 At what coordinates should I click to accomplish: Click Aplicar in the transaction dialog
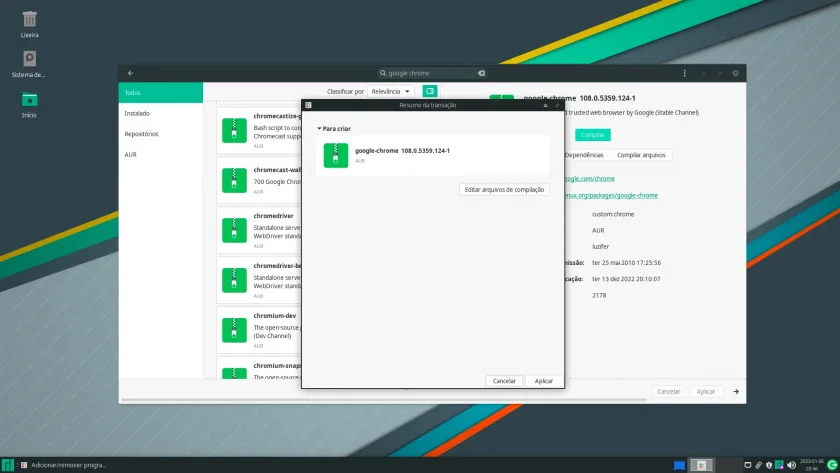543,381
